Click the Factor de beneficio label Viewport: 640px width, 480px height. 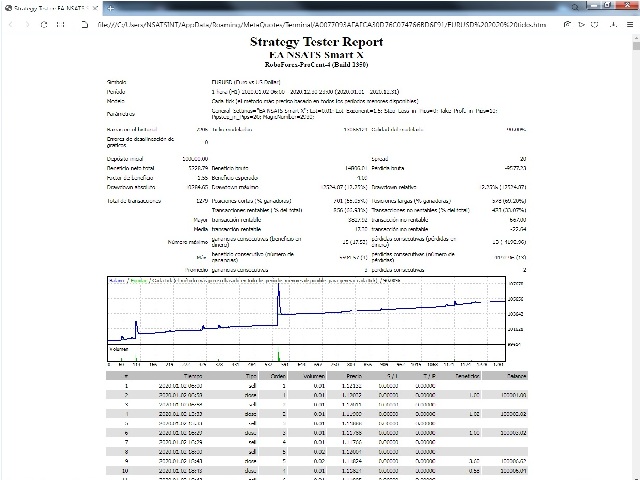[130, 178]
